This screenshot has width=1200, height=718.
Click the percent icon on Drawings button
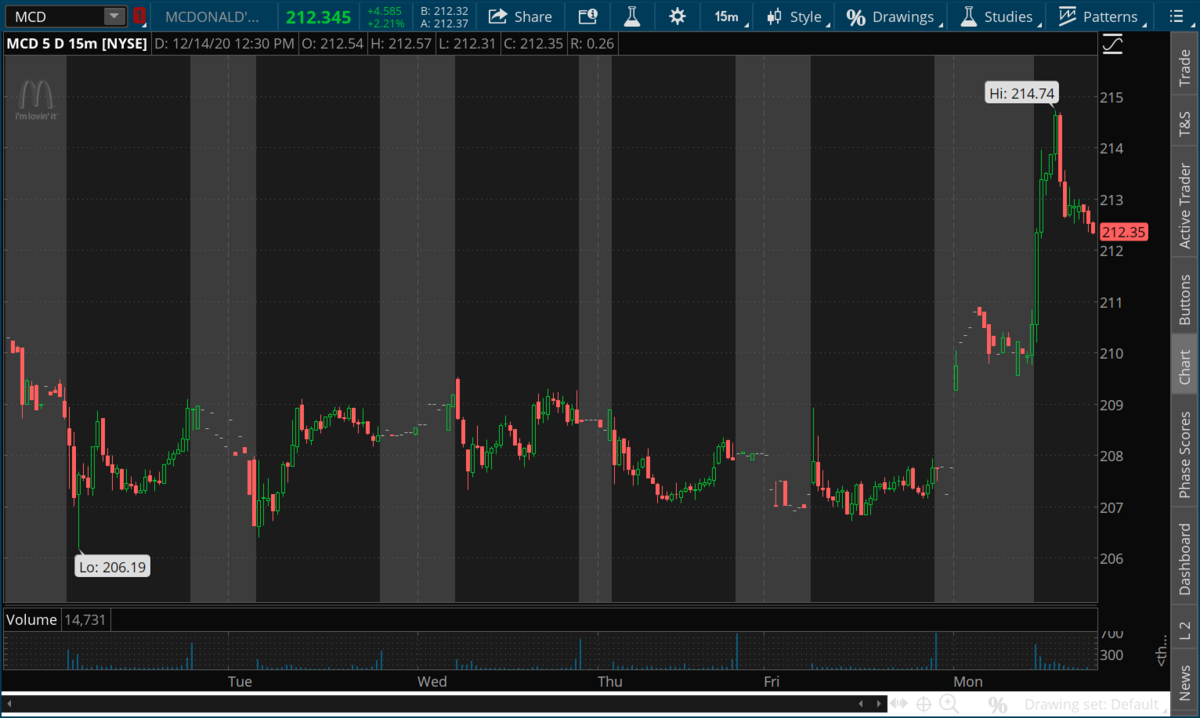coord(855,17)
